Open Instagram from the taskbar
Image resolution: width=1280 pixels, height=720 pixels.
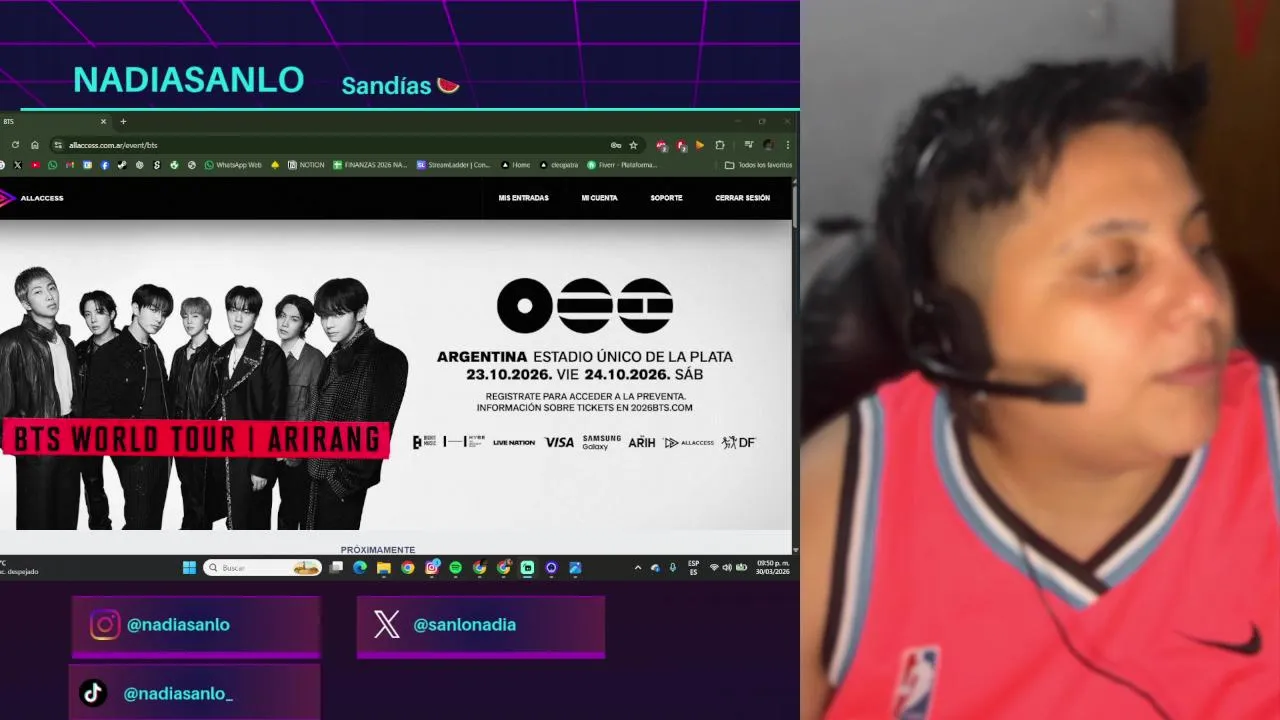[432, 568]
